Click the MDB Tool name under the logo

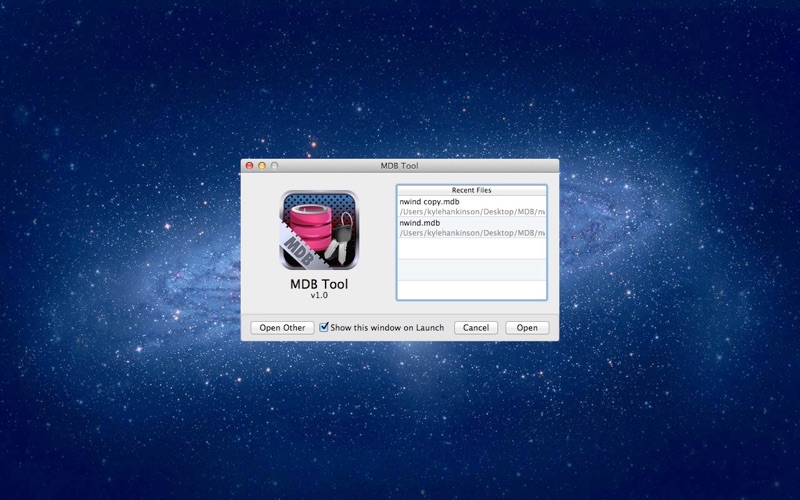[x=319, y=285]
